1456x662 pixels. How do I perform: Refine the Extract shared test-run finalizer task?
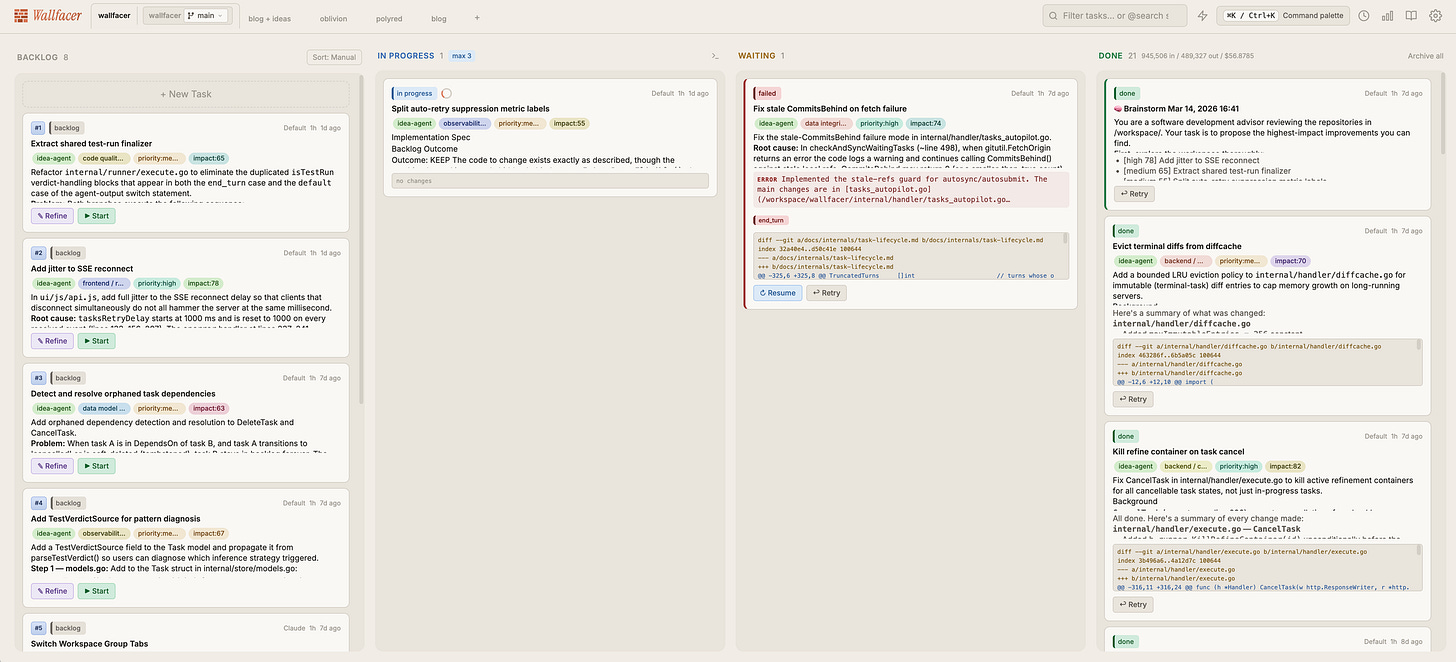click(52, 216)
